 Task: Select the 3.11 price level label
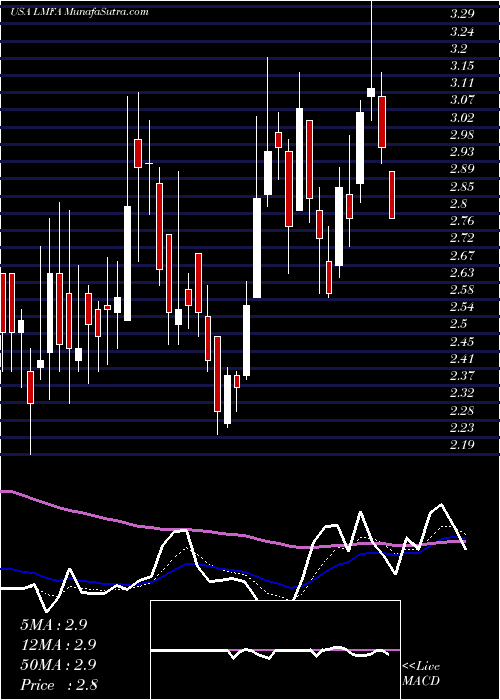(x=461, y=83)
